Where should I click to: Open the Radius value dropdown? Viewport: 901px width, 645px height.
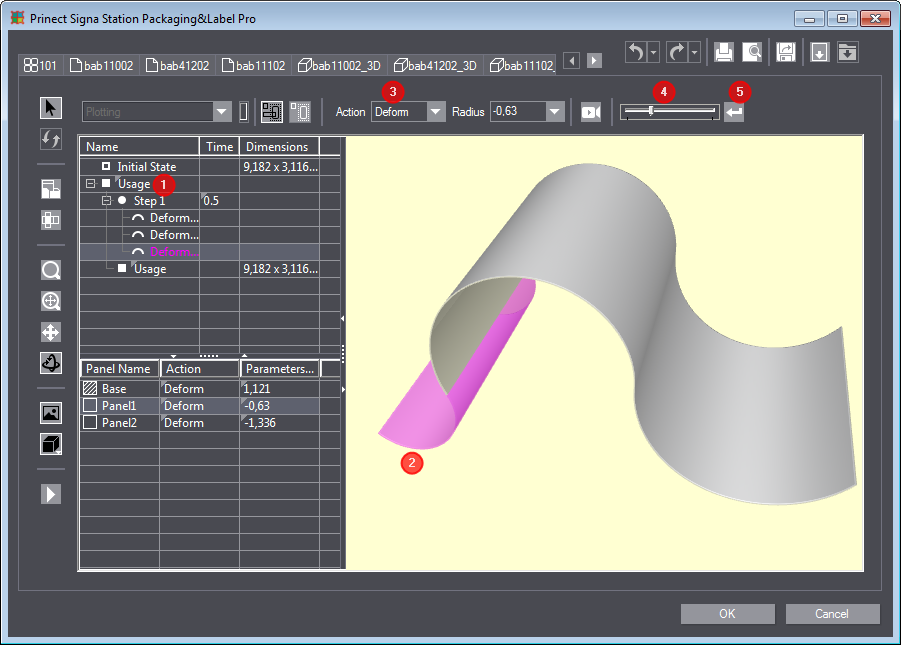(x=555, y=112)
